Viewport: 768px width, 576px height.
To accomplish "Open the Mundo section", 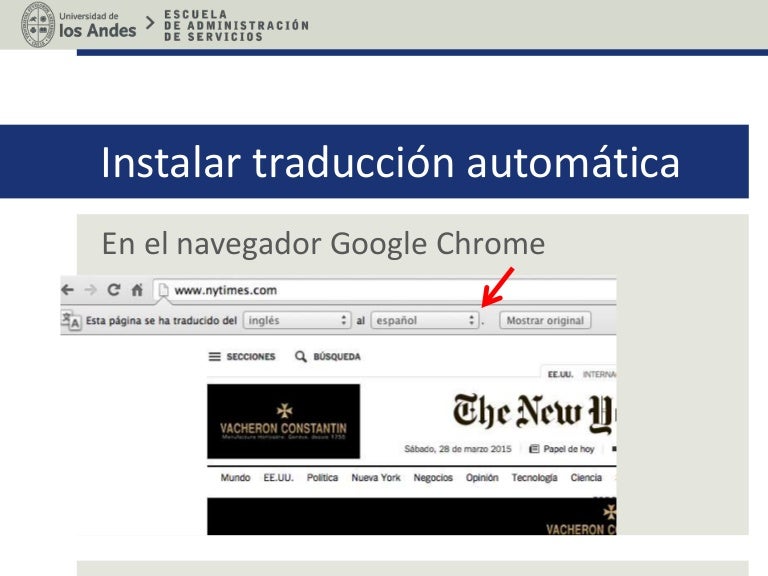I will click(235, 478).
